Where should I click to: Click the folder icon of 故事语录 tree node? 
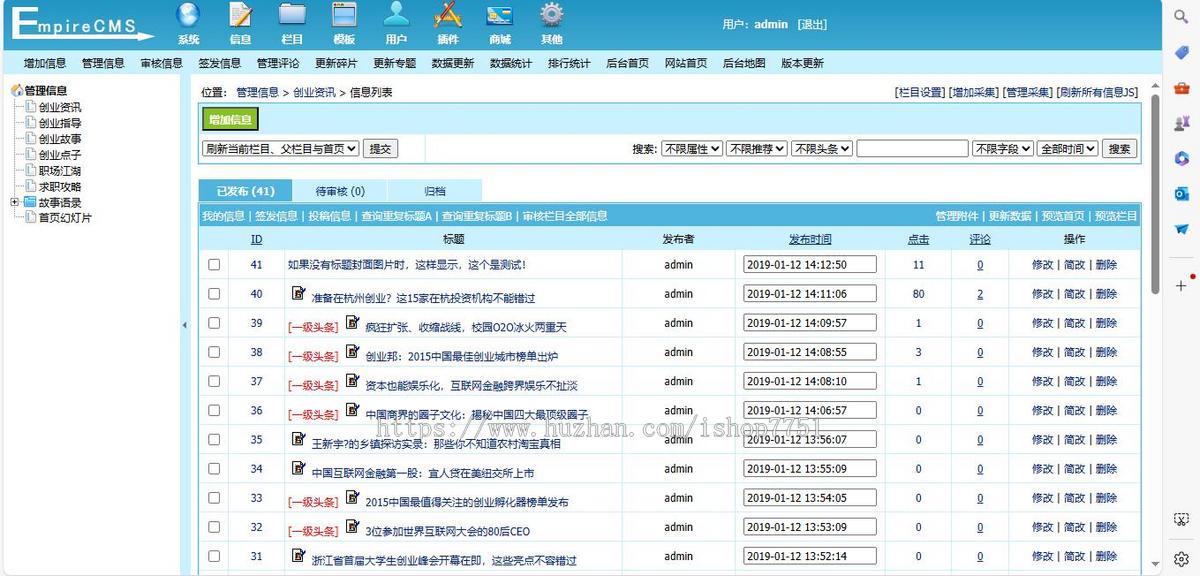pos(30,202)
